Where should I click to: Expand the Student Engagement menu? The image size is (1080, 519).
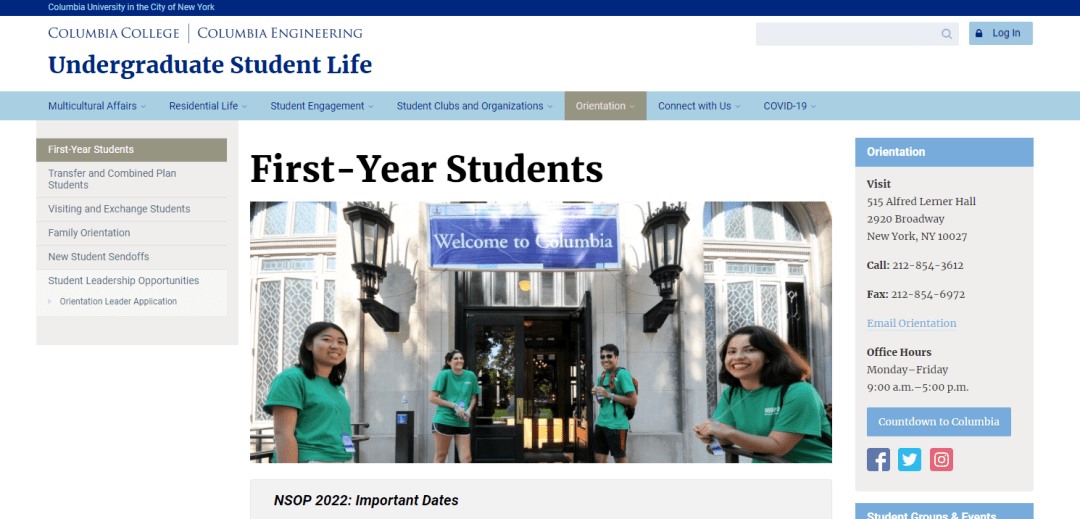click(322, 106)
